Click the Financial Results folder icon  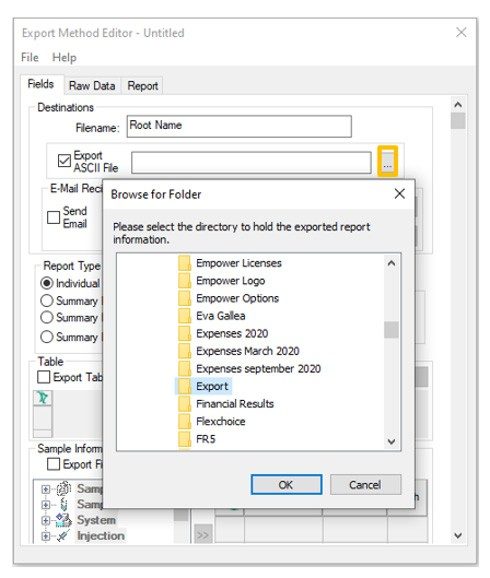[x=184, y=404]
